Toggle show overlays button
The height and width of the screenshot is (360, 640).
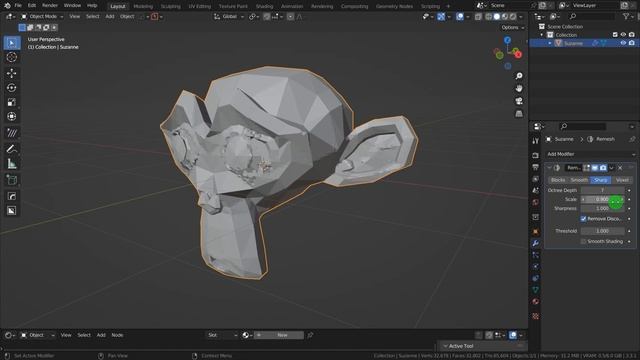pos(460,17)
